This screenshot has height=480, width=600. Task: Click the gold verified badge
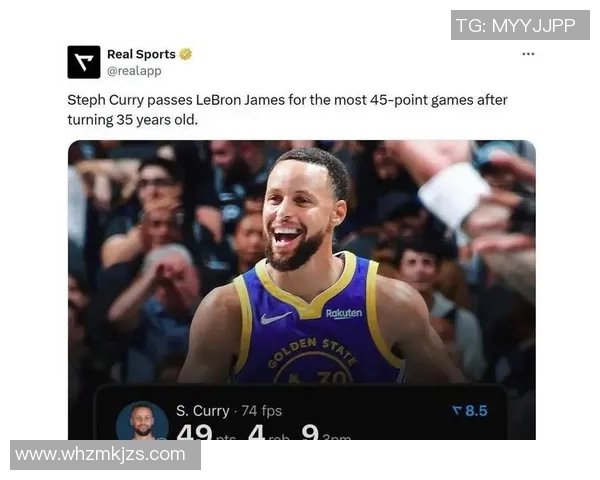click(186, 54)
